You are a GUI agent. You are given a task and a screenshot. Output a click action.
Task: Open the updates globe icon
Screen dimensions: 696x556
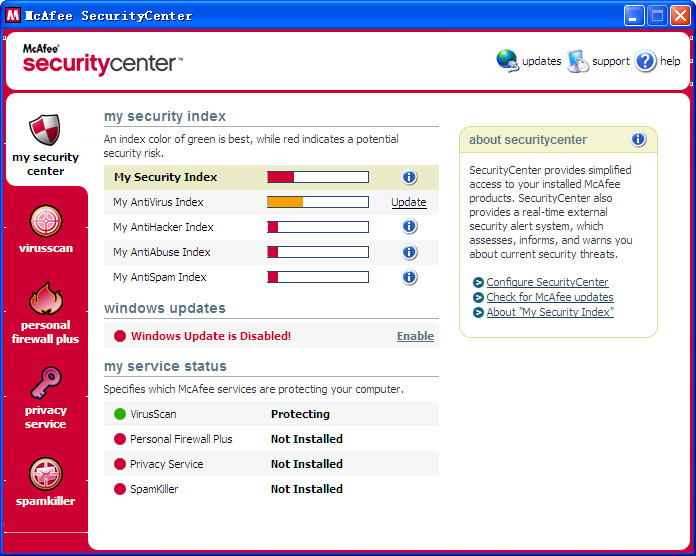click(508, 61)
